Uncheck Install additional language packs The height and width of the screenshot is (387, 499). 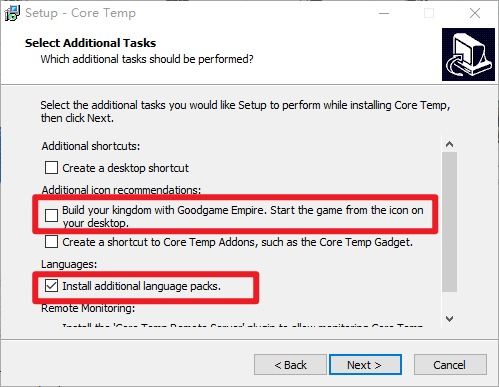51,286
